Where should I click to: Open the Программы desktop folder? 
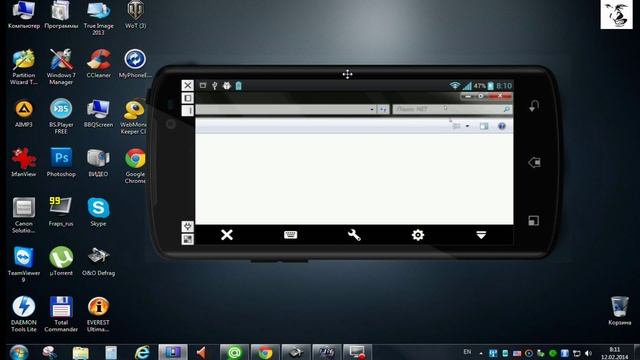61,15
